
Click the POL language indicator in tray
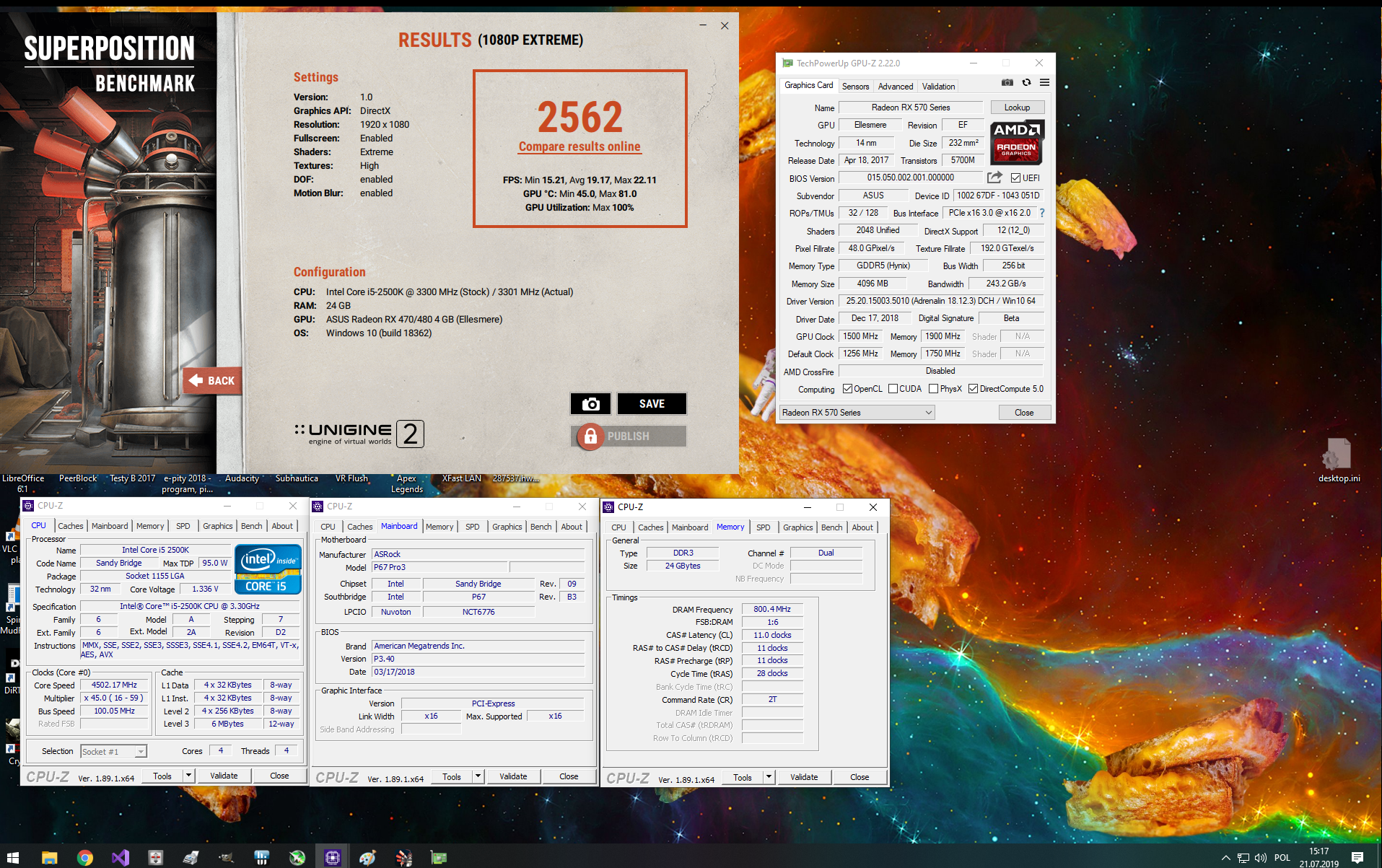(x=1282, y=858)
